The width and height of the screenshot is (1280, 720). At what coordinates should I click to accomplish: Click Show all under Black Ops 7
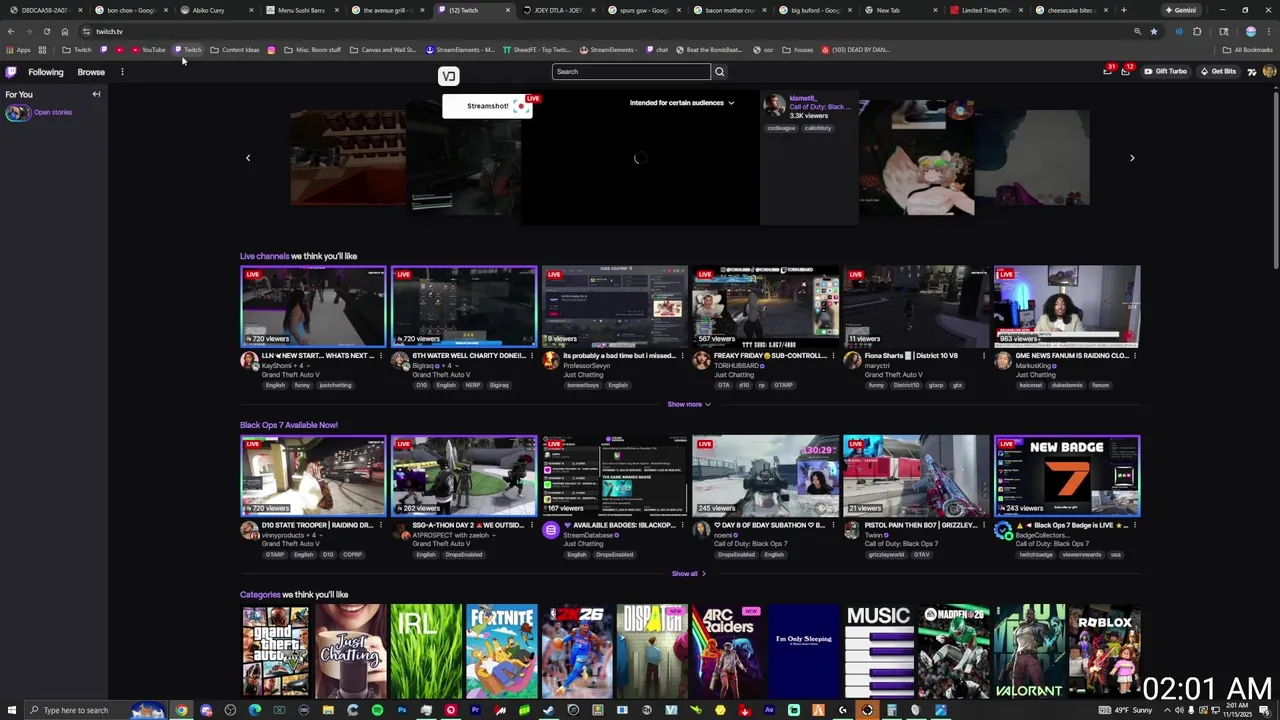click(x=689, y=574)
